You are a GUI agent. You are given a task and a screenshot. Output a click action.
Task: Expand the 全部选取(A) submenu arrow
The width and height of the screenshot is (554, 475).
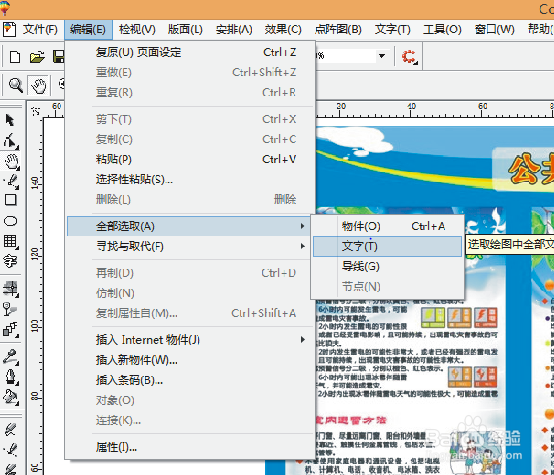[x=302, y=226]
